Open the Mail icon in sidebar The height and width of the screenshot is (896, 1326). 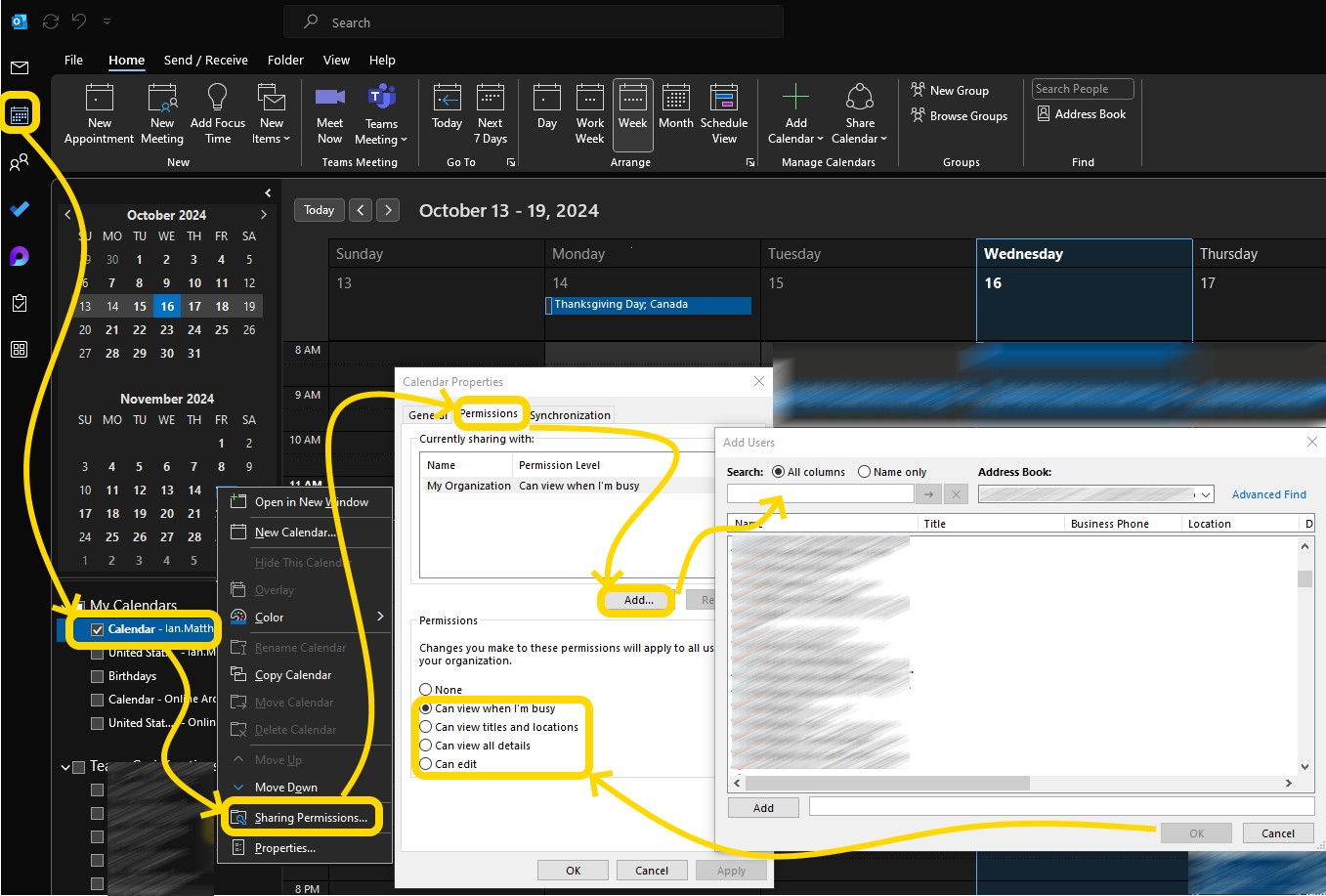point(20,67)
